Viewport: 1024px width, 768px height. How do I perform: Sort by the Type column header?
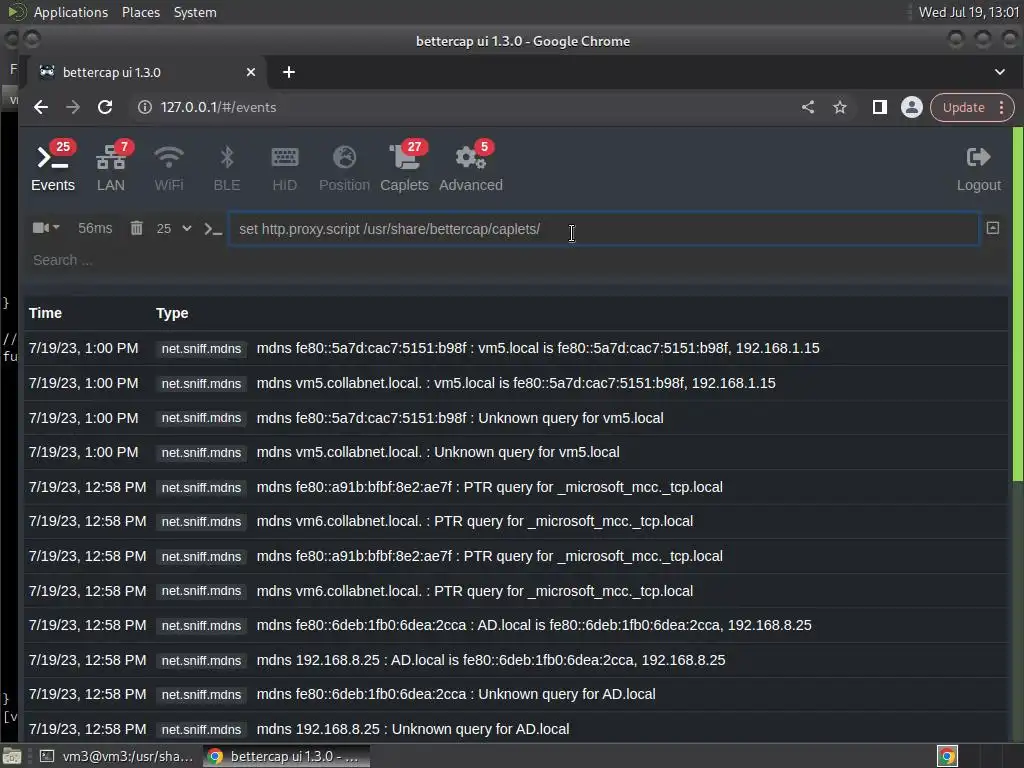(x=172, y=313)
